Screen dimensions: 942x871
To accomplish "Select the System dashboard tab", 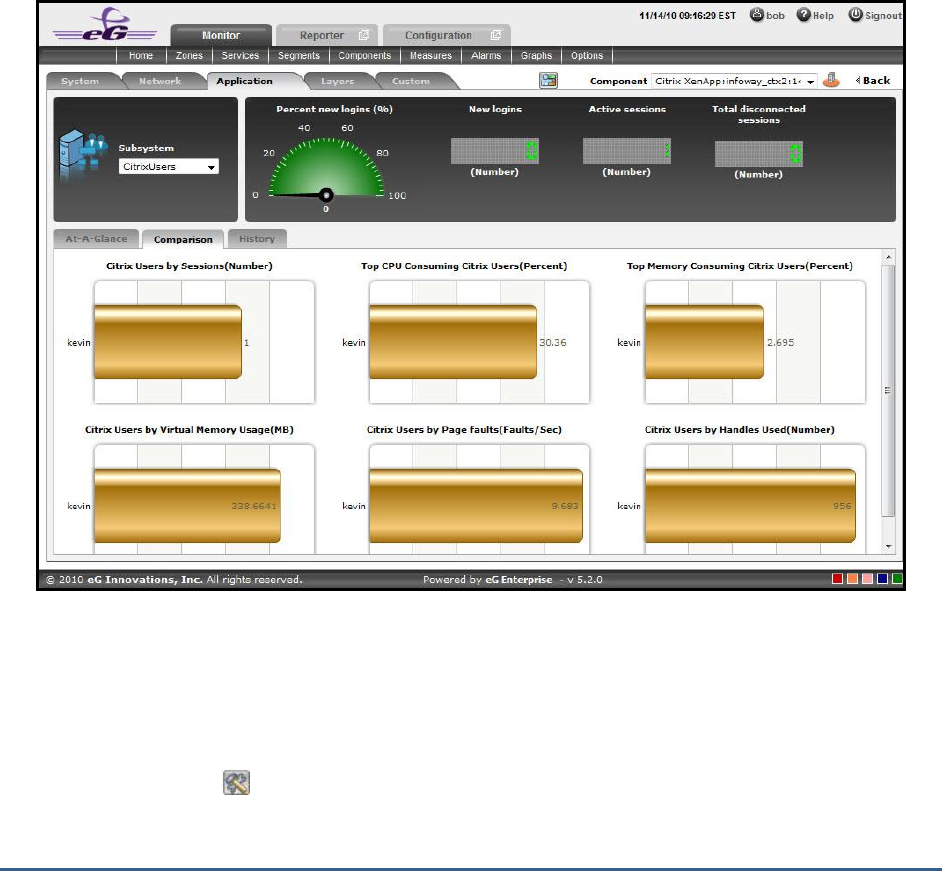I will [x=81, y=81].
